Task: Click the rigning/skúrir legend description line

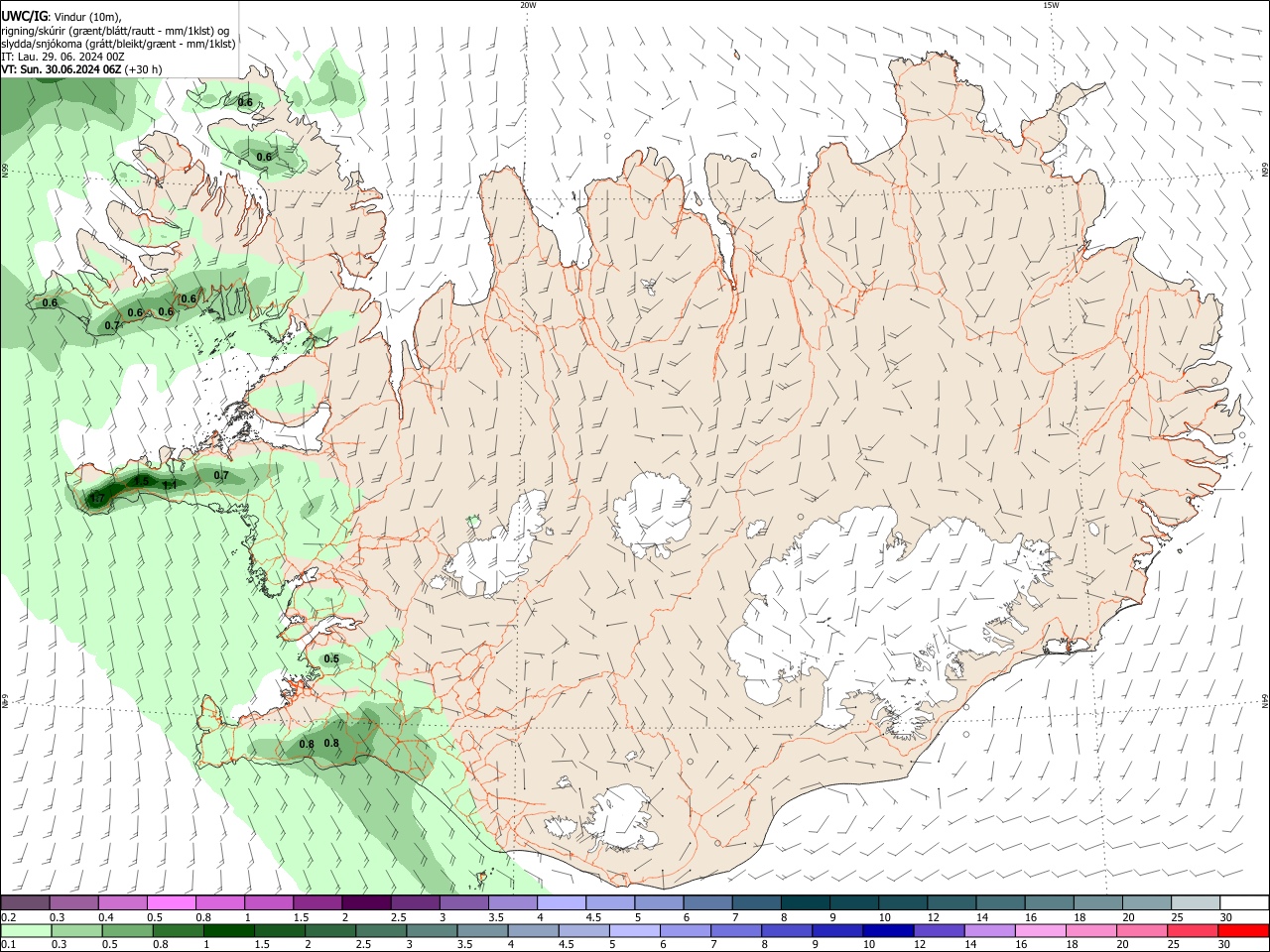Action: (x=115, y=30)
